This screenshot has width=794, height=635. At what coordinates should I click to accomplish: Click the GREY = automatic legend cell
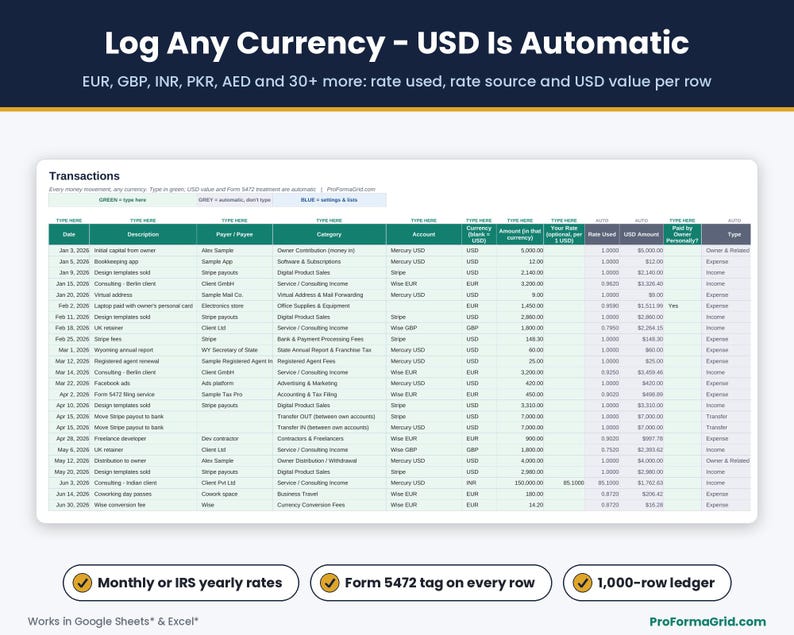tap(234, 200)
